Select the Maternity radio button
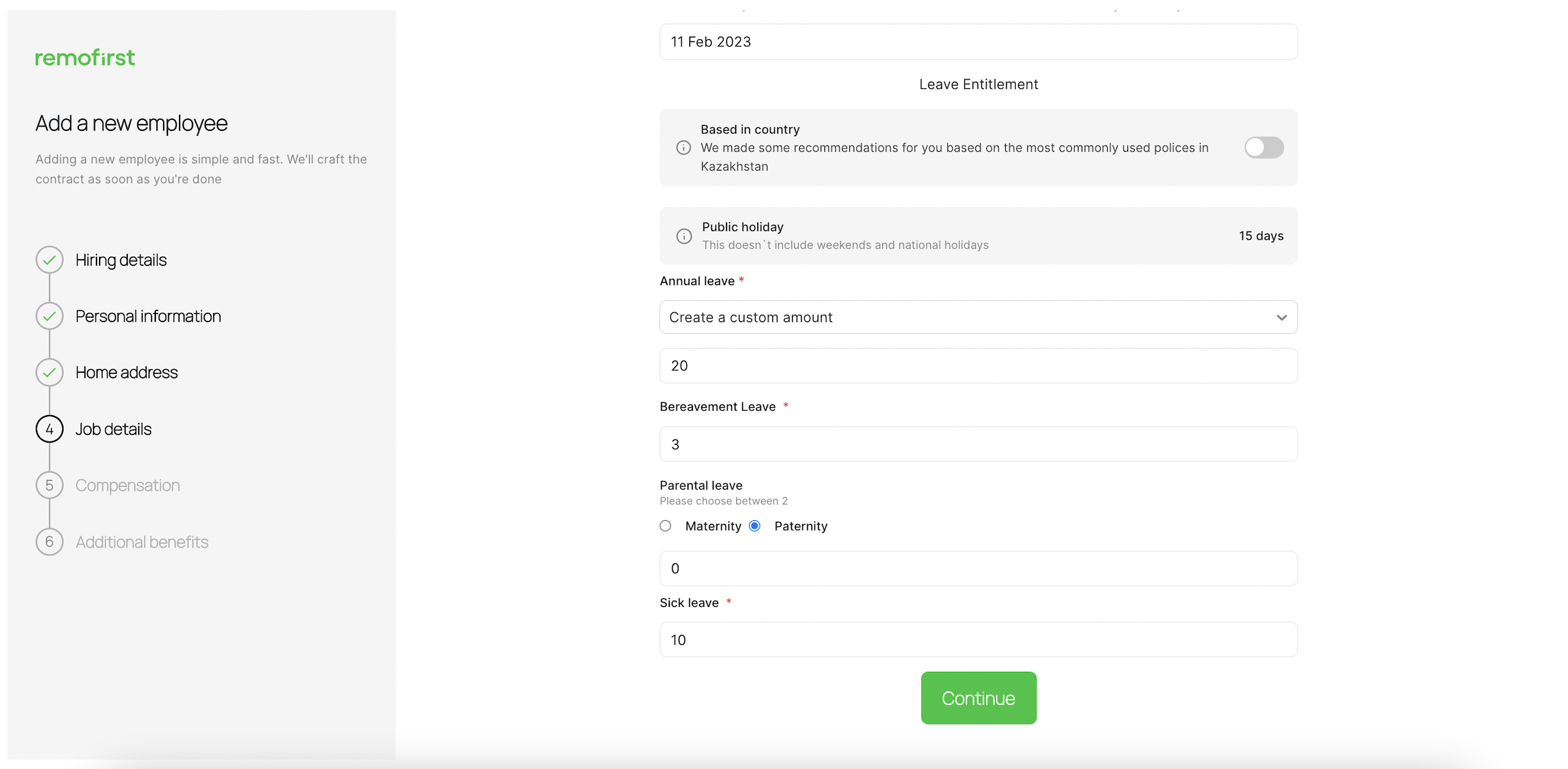Screen dimensions: 1568x769 [665, 526]
